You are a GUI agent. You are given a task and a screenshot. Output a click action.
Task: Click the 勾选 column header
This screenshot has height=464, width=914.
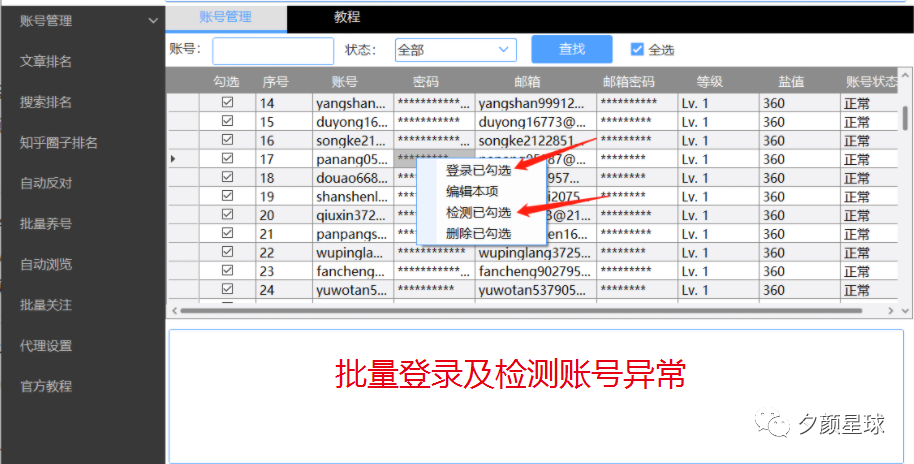[x=227, y=82]
